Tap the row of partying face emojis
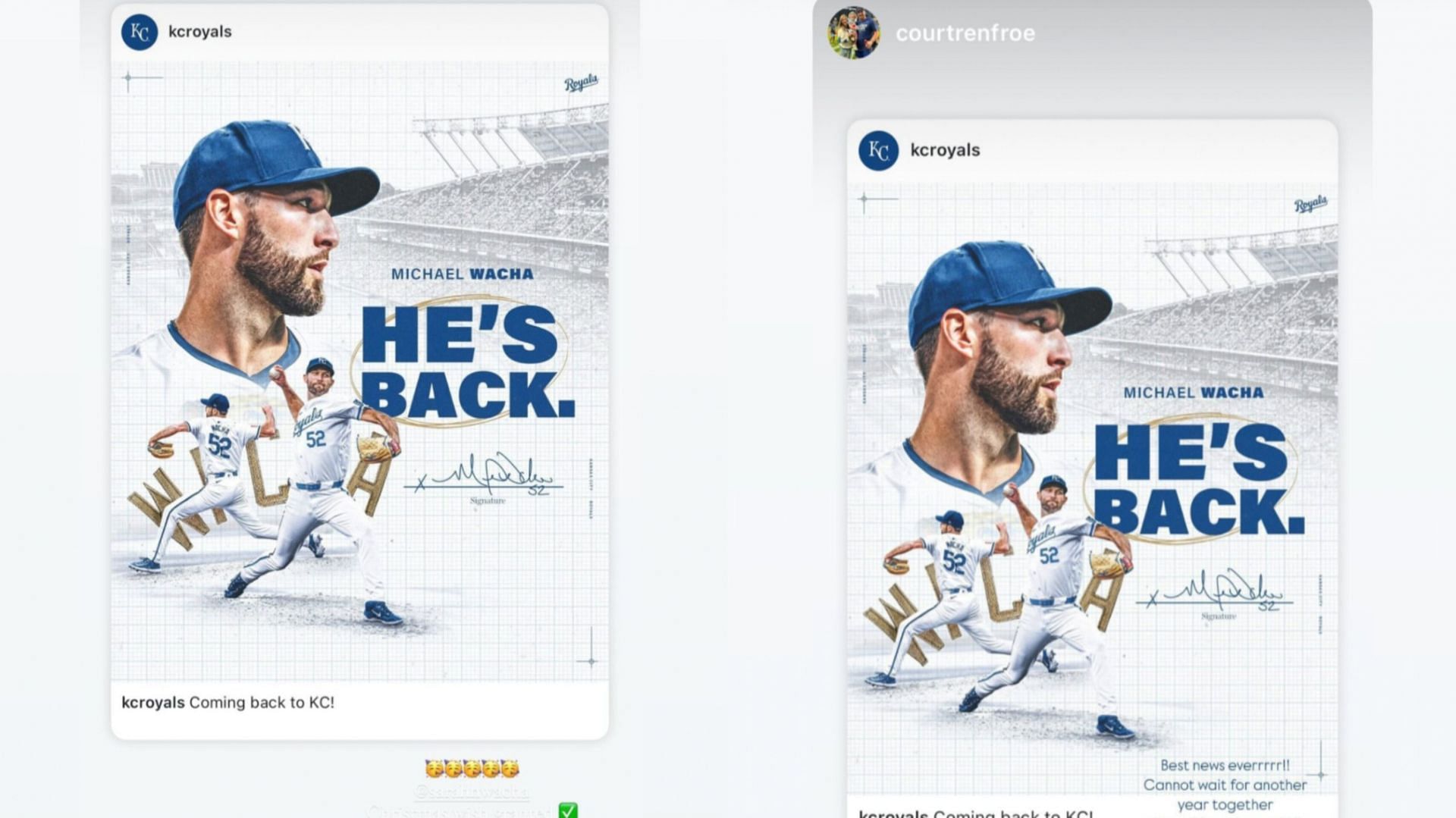Screen dimensions: 1456x818 (x=472, y=769)
